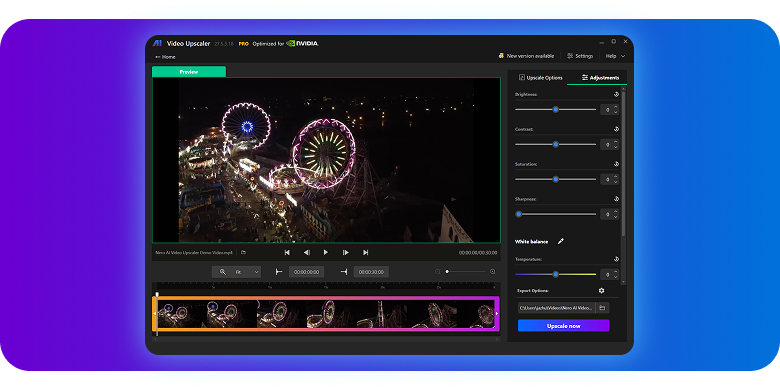Zoom out the timeline magnifier icon
The image size is (780, 390).
pyautogui.click(x=438, y=272)
